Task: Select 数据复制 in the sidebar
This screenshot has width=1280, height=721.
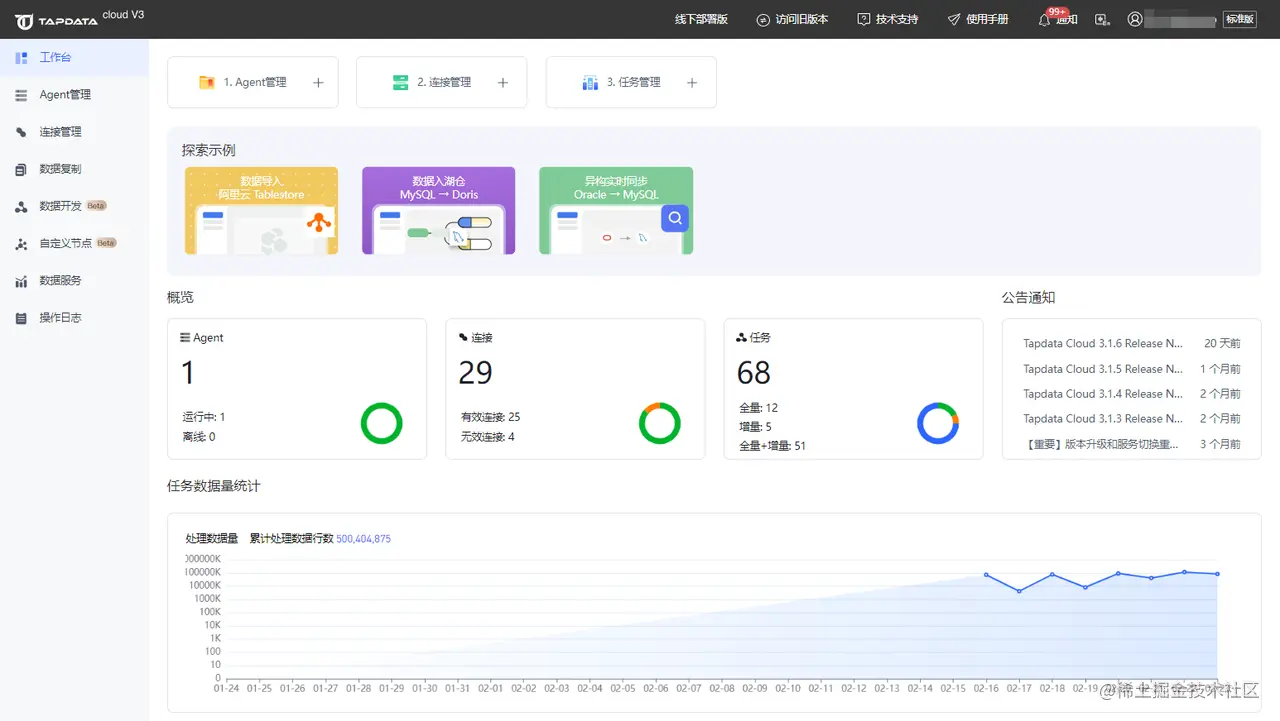Action: click(x=74, y=169)
